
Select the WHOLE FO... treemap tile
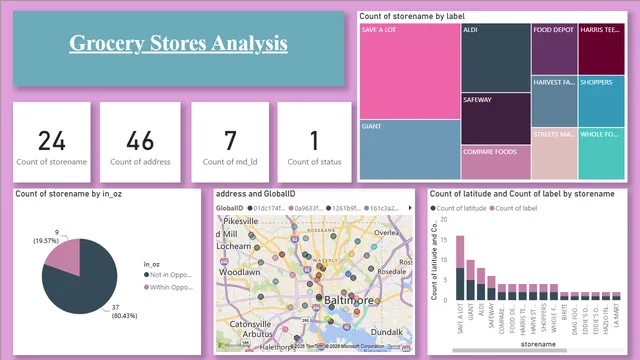(601, 153)
